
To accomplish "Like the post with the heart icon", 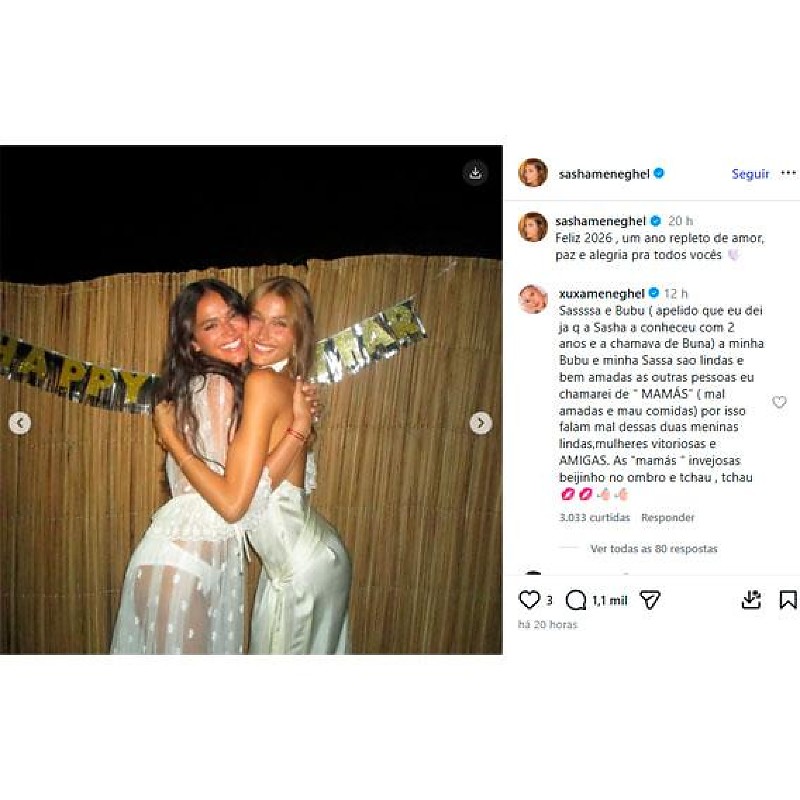I will pos(529,600).
